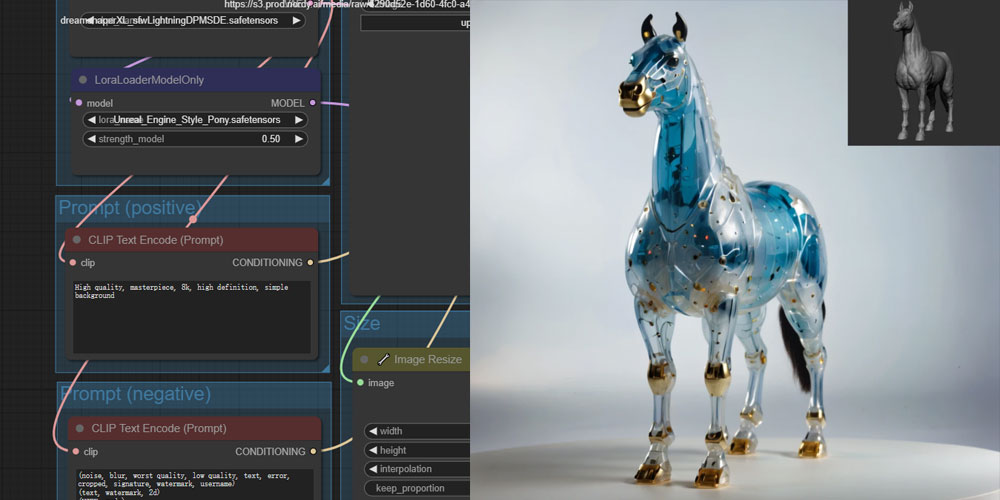Click the left arrow on the interpolation field
Screen dimensions: 1000x500
click(x=373, y=469)
